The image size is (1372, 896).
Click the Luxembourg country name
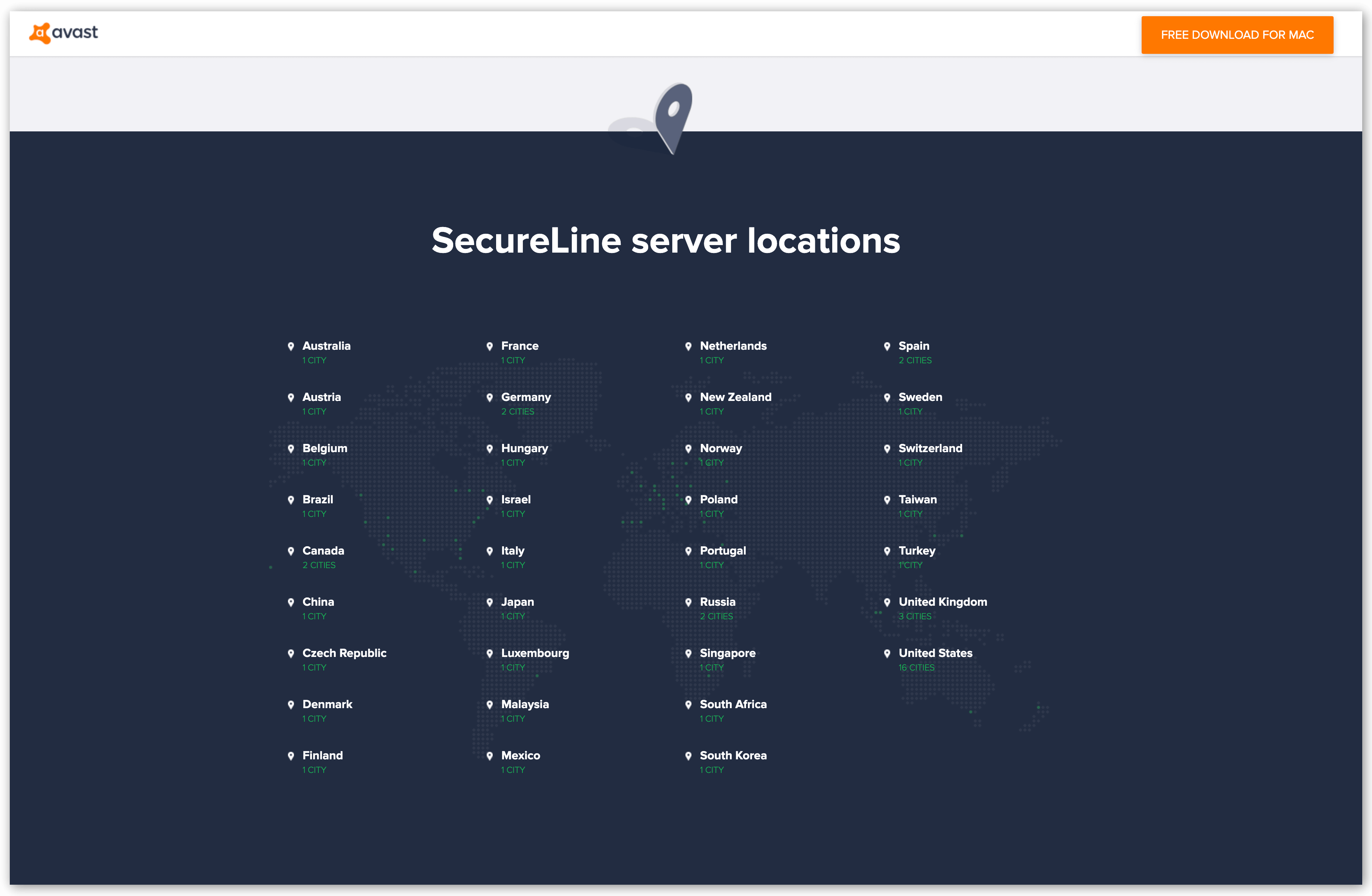pos(534,653)
